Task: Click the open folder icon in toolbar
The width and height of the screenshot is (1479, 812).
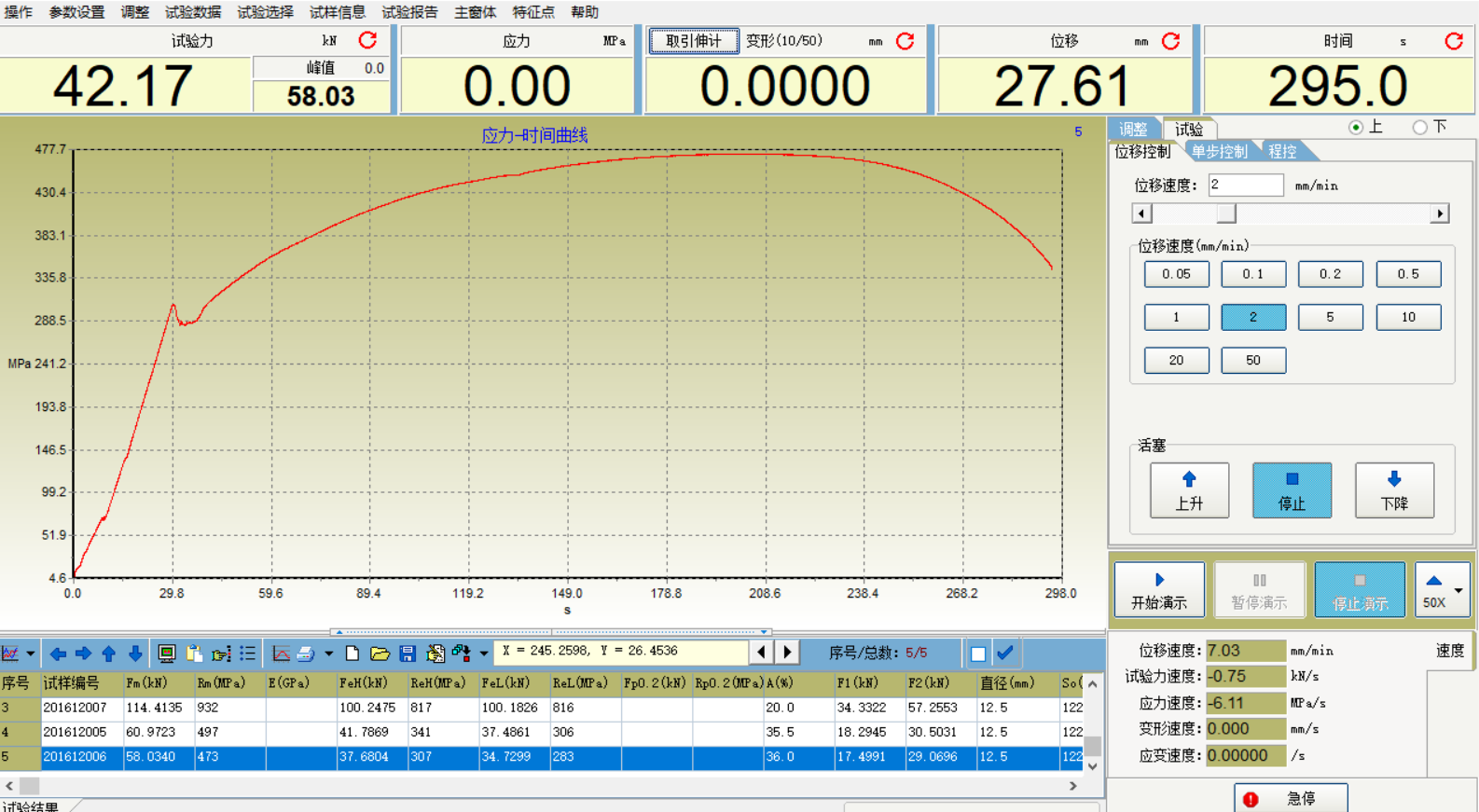Action: [380, 654]
